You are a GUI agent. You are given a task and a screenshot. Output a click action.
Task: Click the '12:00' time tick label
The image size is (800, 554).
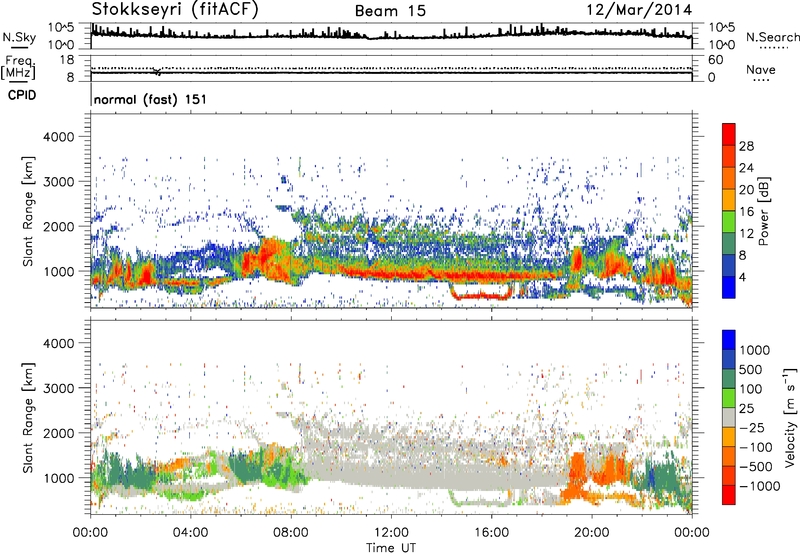(x=391, y=533)
